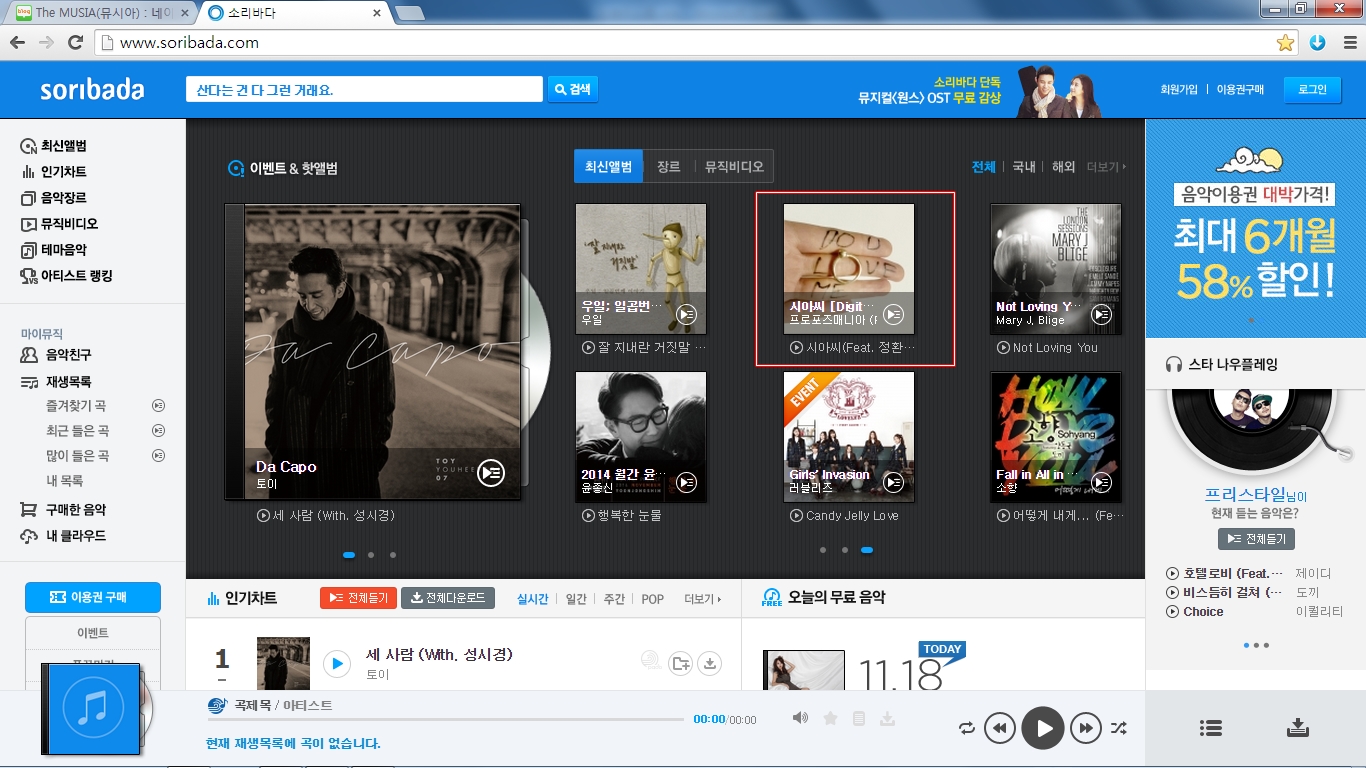The width and height of the screenshot is (1366, 768).
Task: Mute the player volume speaker icon
Action: click(800, 718)
